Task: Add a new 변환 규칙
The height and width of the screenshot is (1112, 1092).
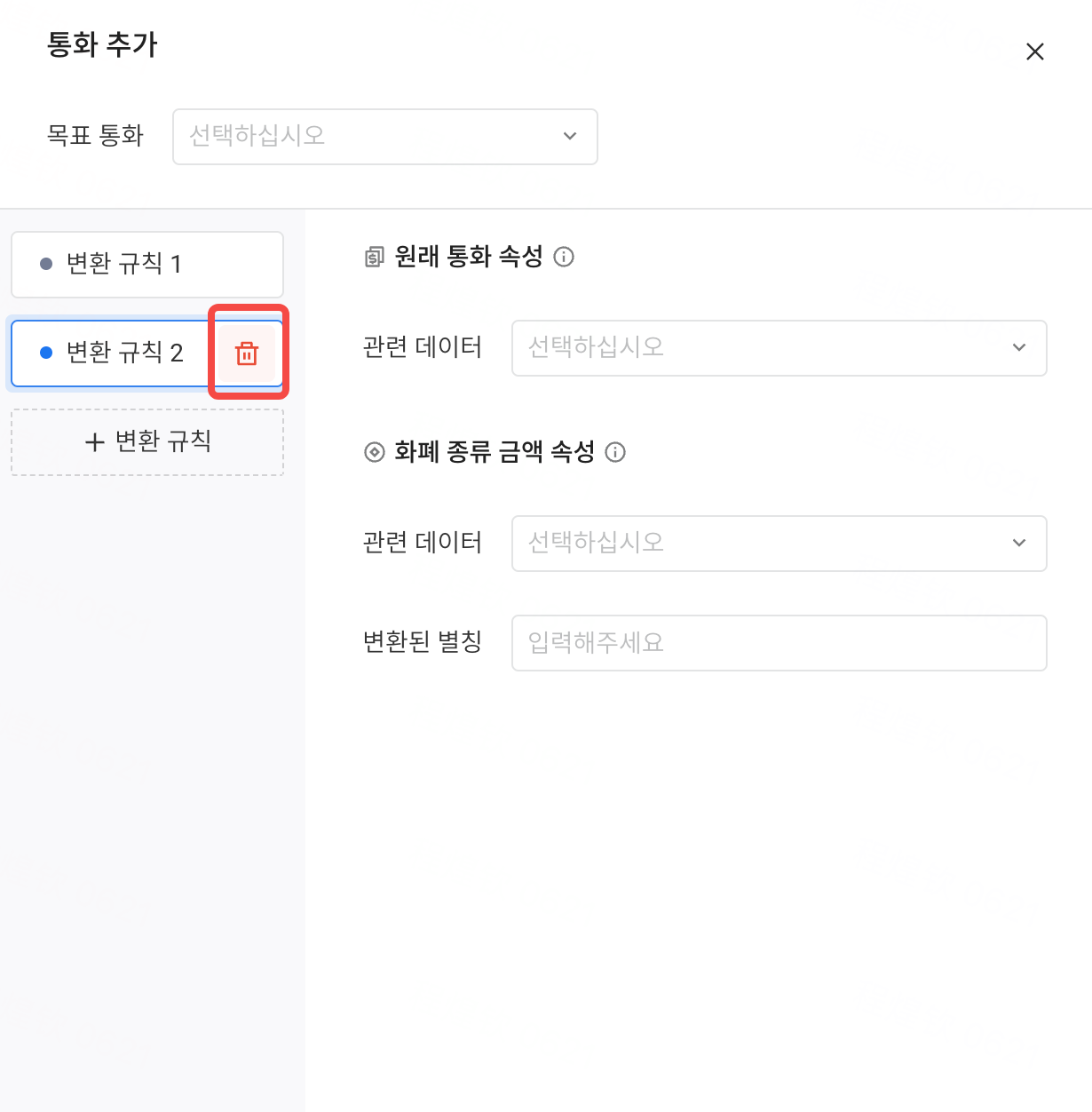Action: pyautogui.click(x=147, y=442)
